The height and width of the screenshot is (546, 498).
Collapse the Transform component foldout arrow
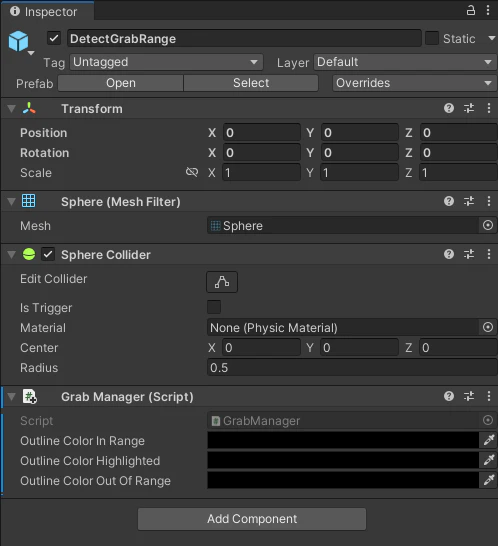(11, 109)
